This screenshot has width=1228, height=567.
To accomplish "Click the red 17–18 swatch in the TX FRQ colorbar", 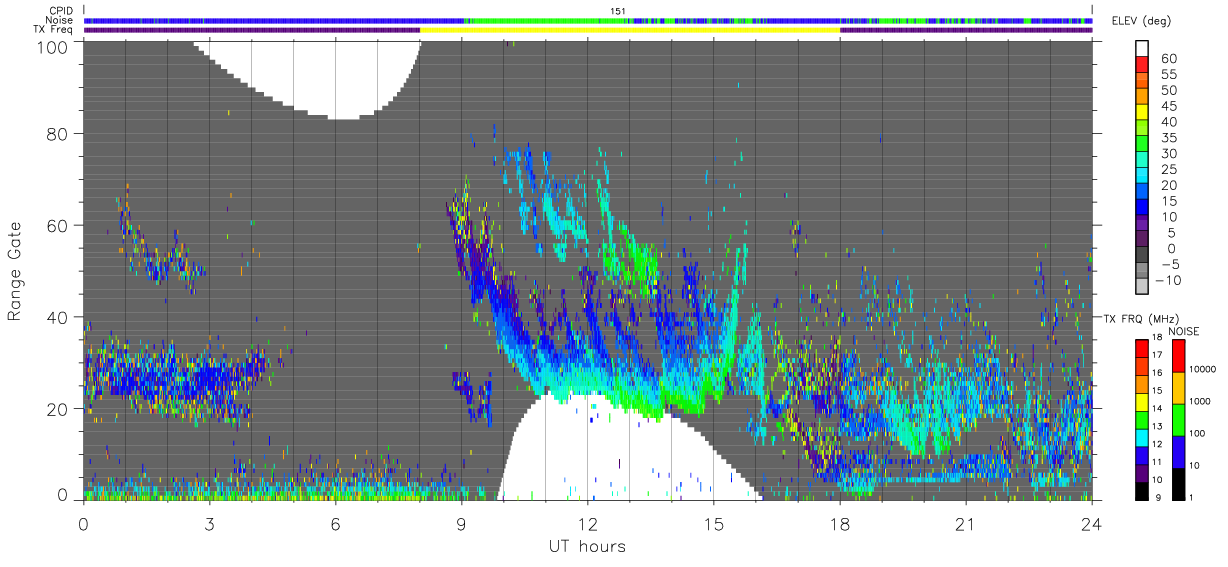I will 1141,348.
